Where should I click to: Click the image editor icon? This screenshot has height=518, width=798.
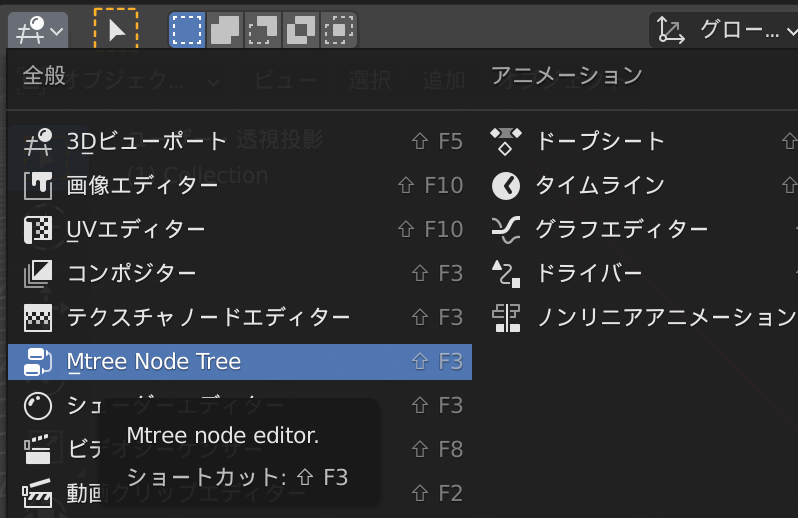click(38, 186)
